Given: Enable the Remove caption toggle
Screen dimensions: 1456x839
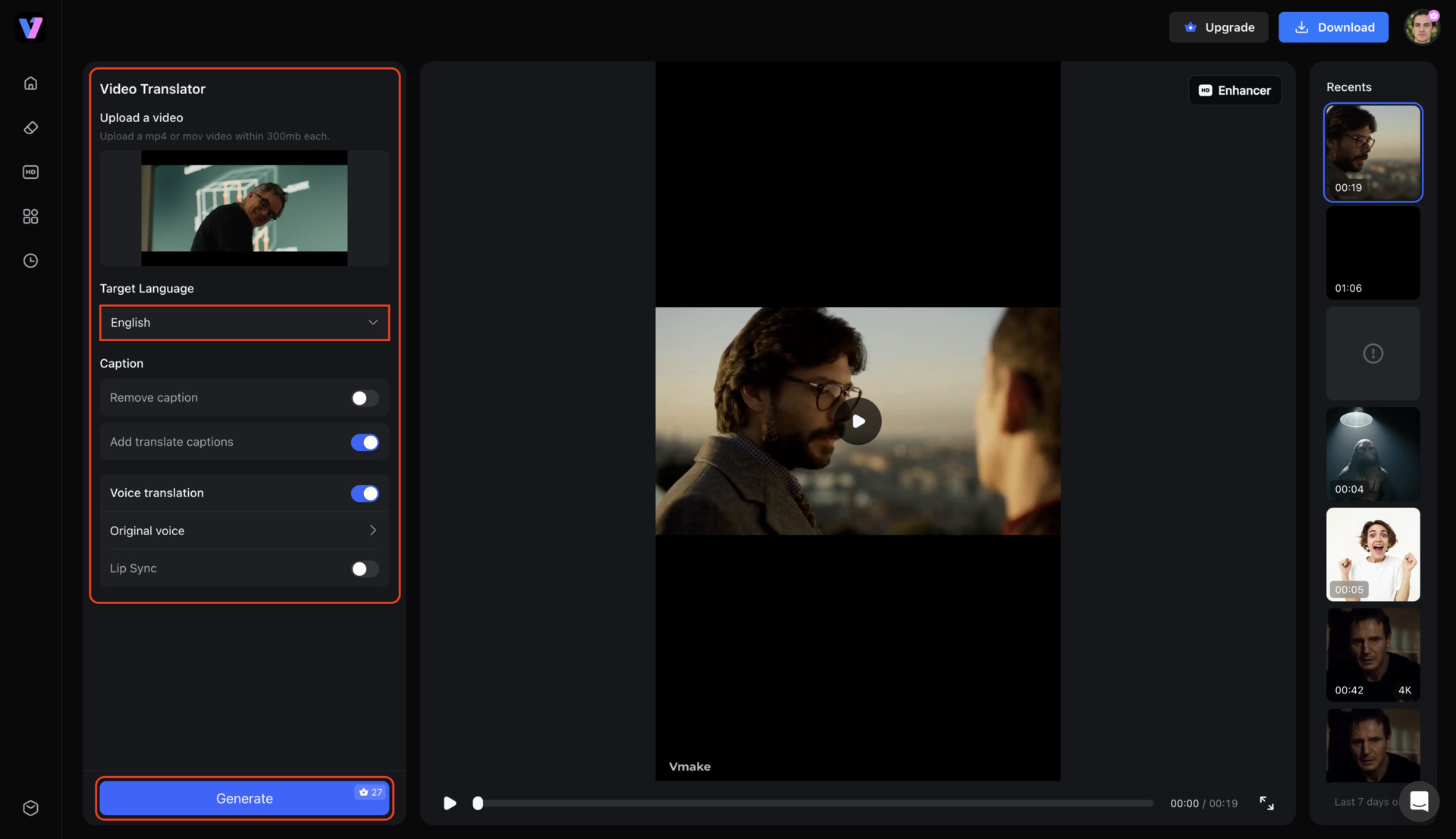Looking at the screenshot, I should pos(365,398).
